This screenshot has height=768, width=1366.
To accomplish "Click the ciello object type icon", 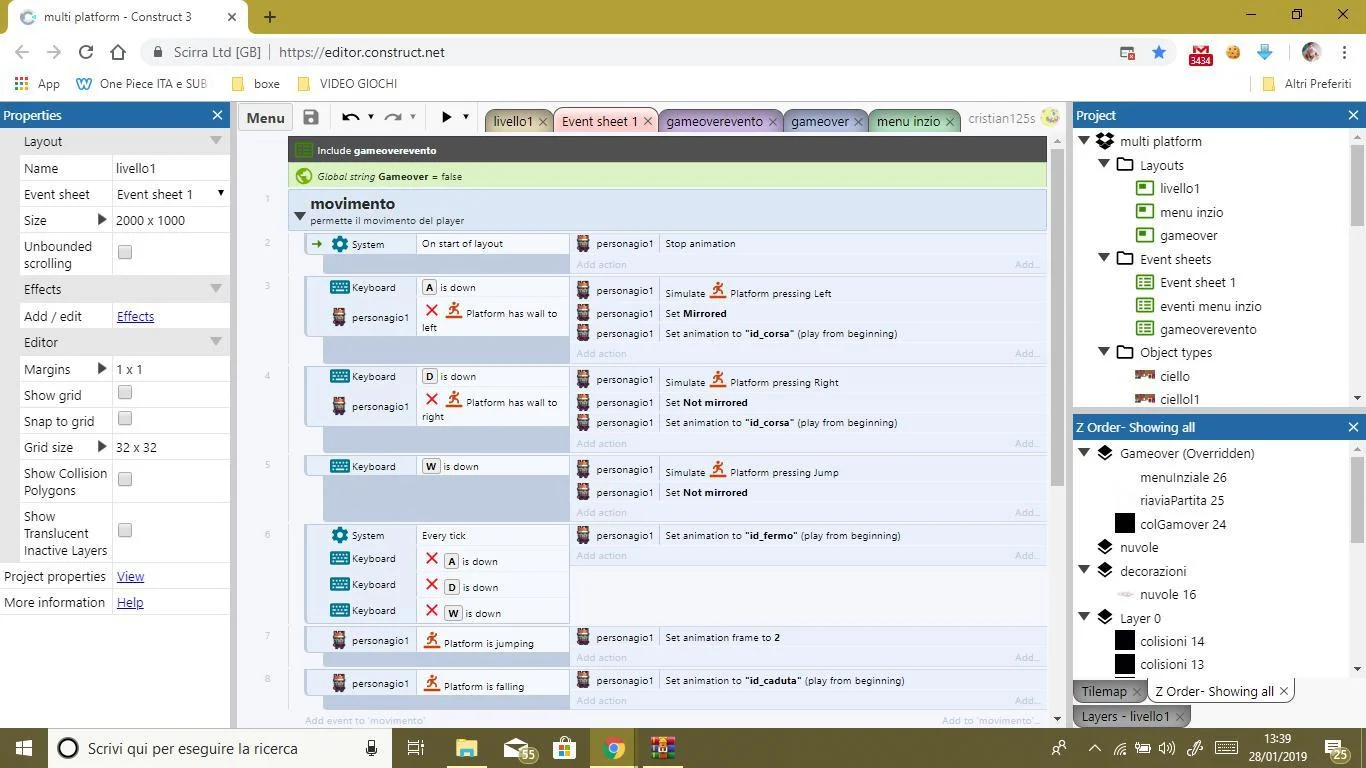I will 1145,376.
